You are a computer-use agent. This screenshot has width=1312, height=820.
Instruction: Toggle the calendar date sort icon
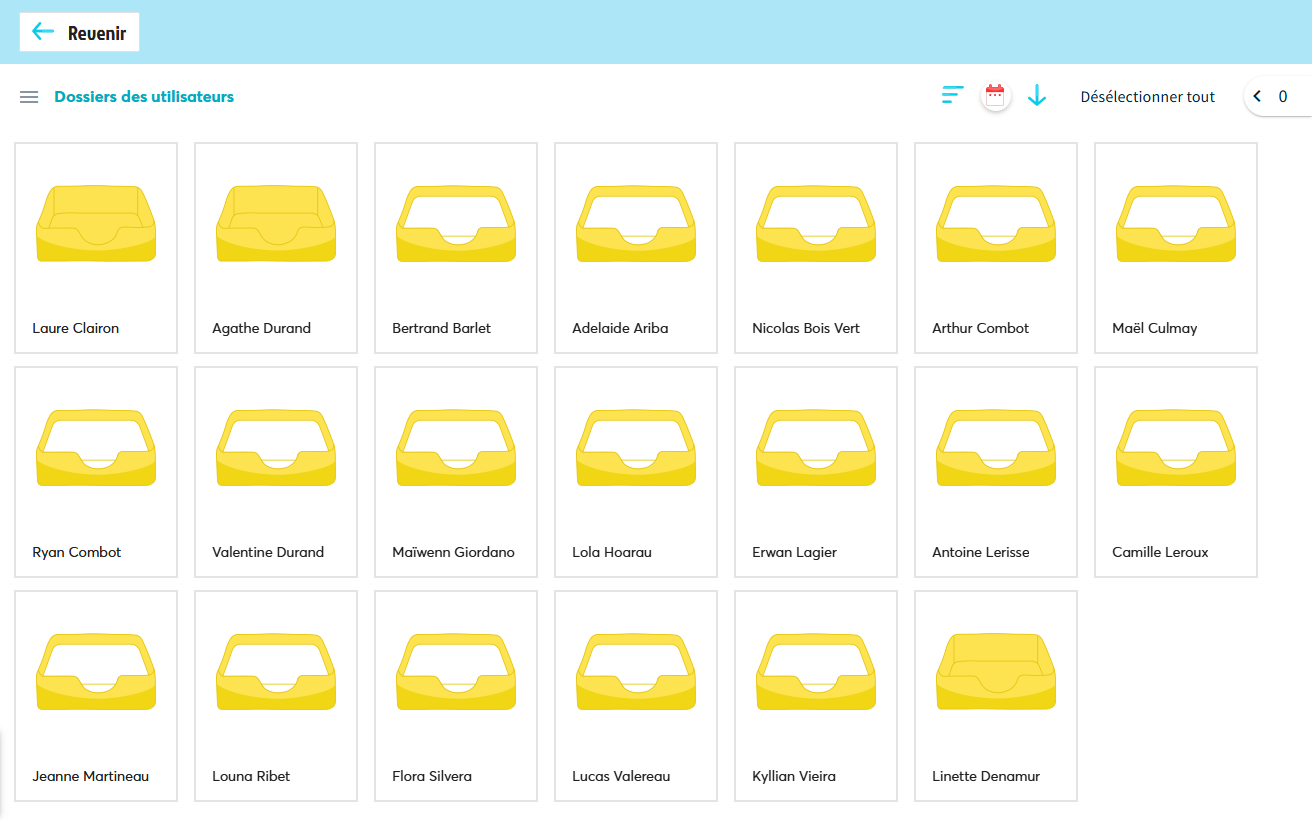994,96
